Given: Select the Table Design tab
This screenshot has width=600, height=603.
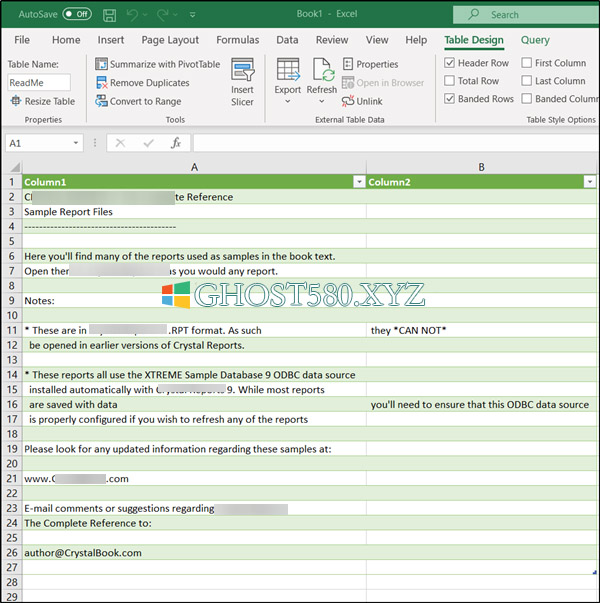Looking at the screenshot, I should (x=474, y=40).
